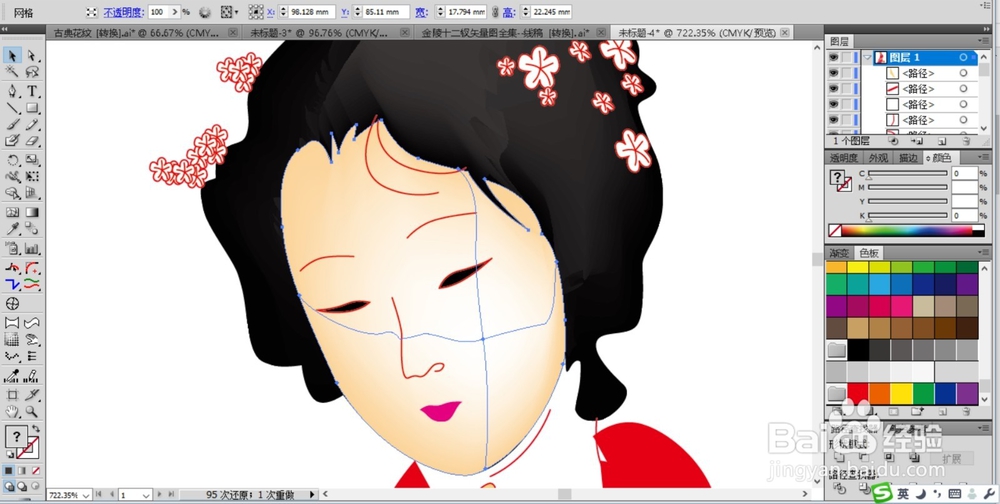Select the Zoom magnifier tool
The image size is (1000, 504).
(32, 411)
